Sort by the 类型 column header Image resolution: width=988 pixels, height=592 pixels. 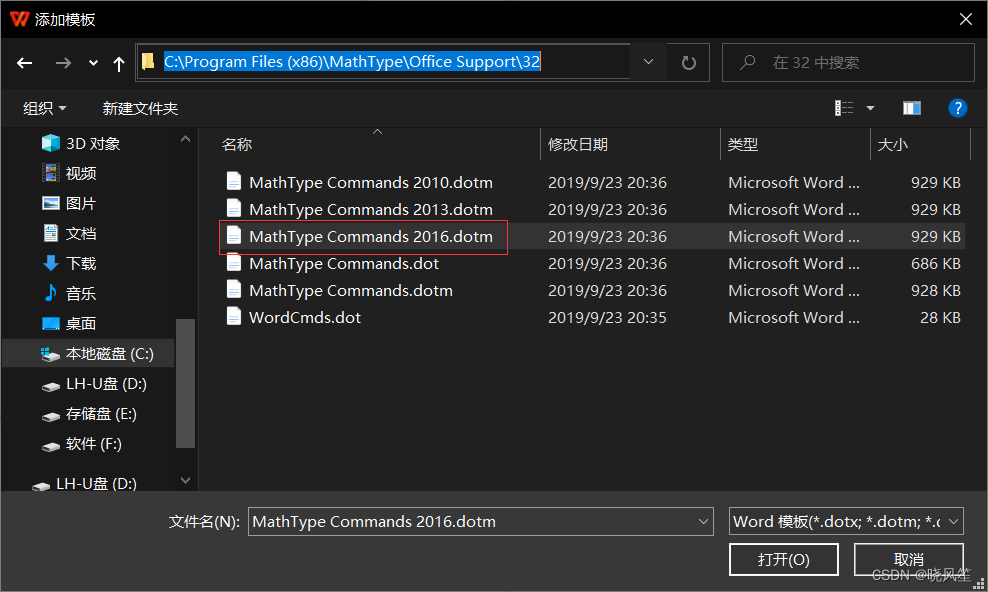tap(743, 144)
